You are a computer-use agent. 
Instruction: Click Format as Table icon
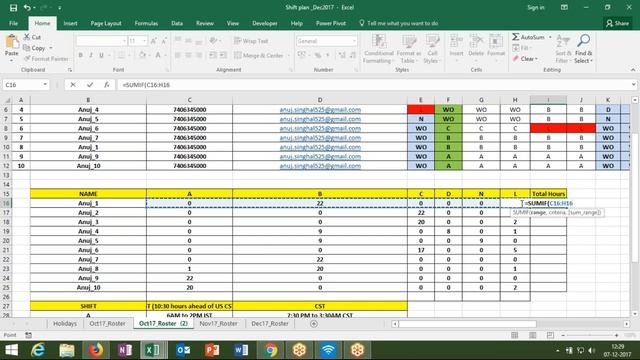coord(409,42)
